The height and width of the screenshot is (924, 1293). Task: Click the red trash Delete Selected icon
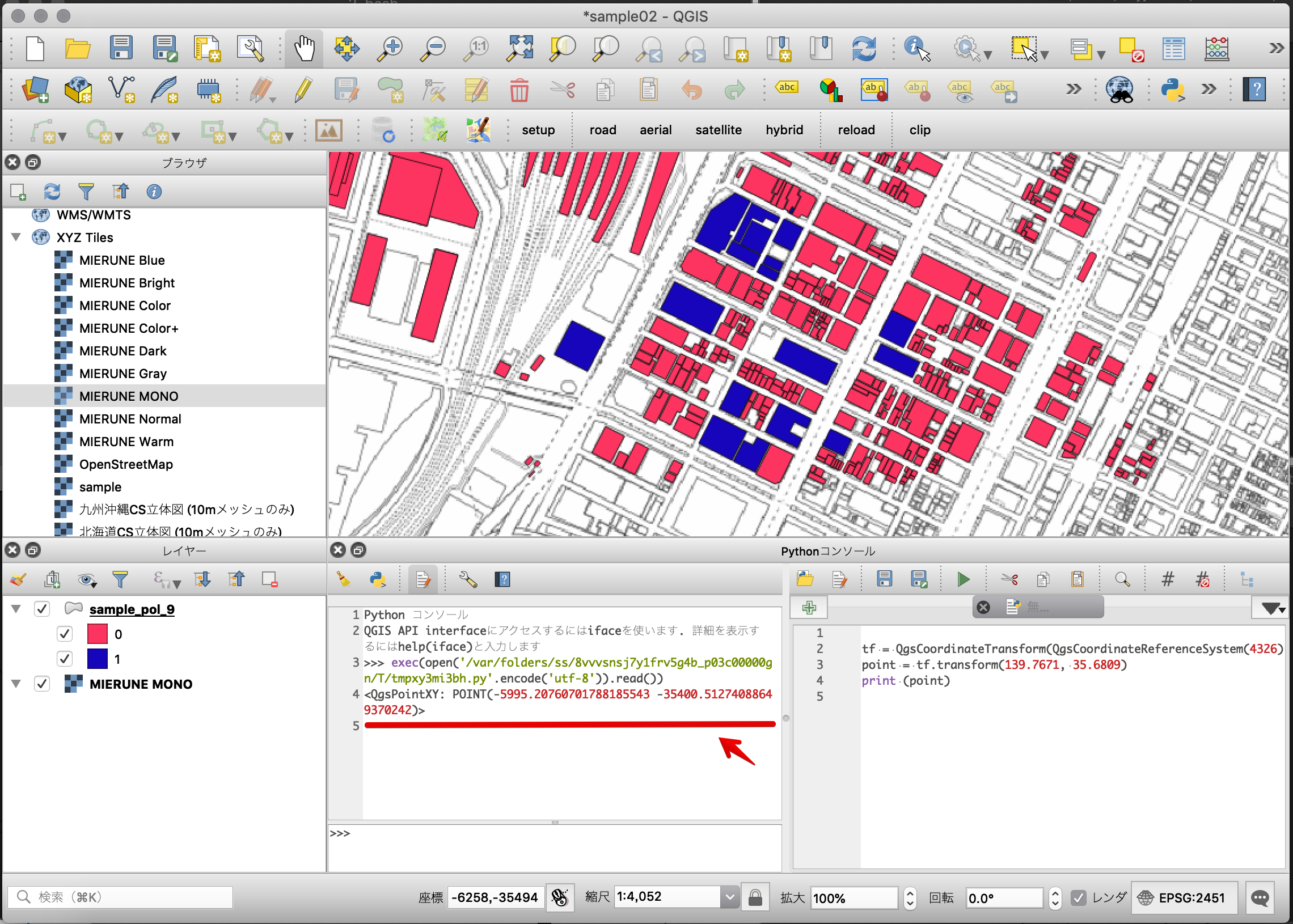click(519, 90)
